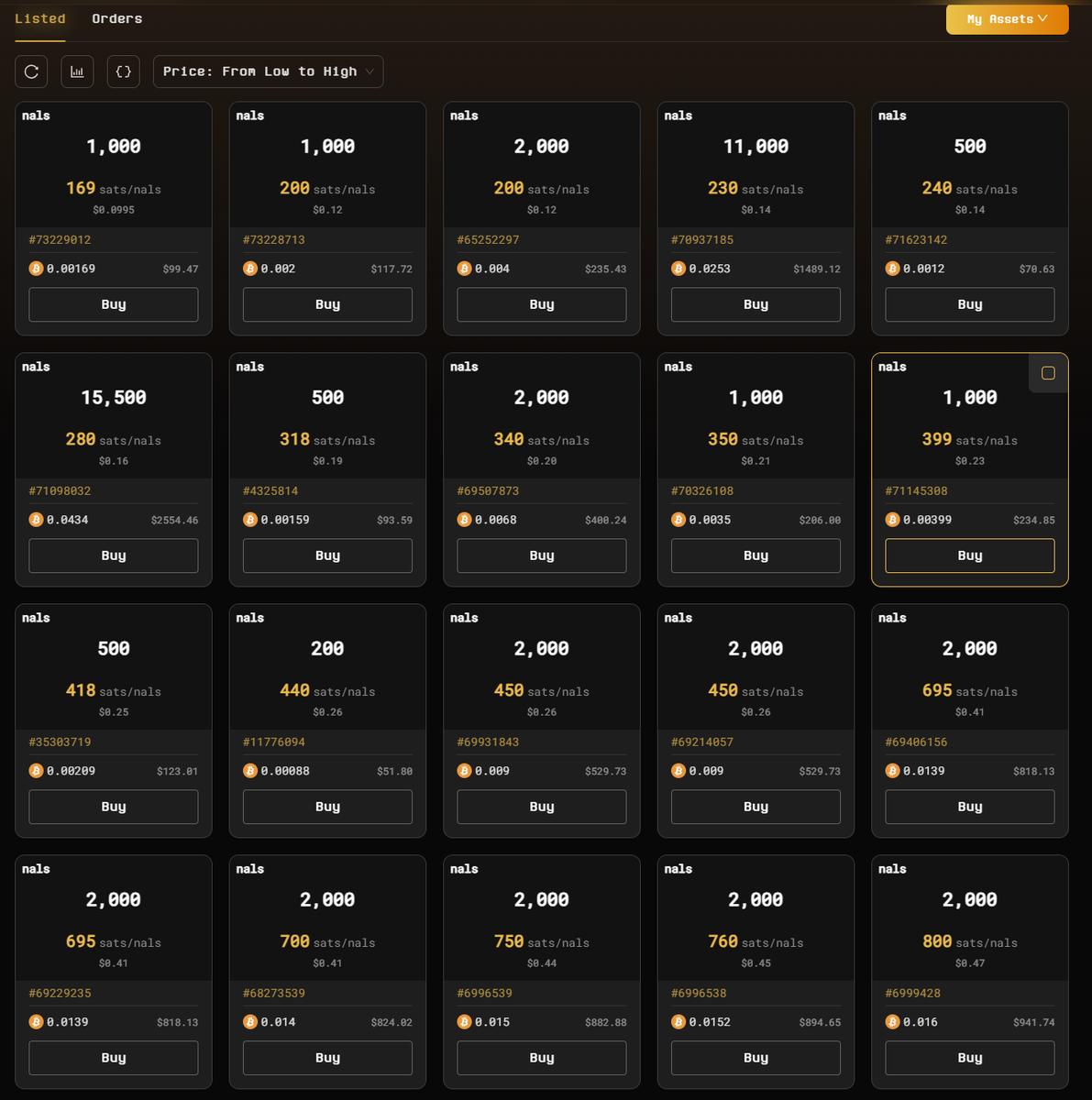Viewport: 1092px width, 1100px height.
Task: Buy listing #65252297
Action: [542, 304]
